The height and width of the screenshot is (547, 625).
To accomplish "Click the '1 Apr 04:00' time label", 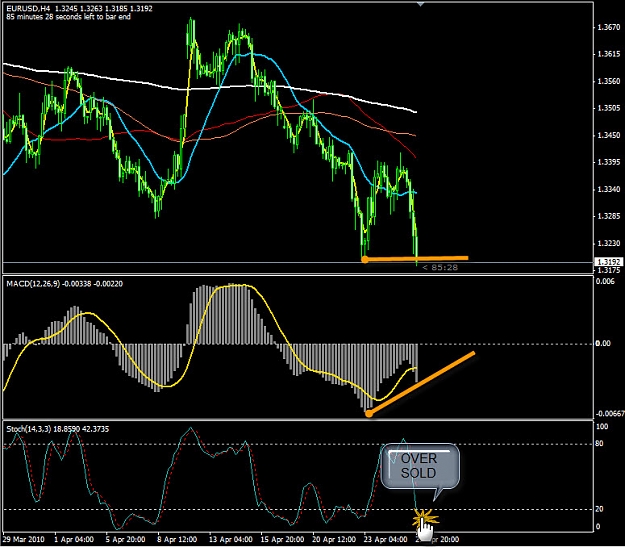I will click(74, 539).
